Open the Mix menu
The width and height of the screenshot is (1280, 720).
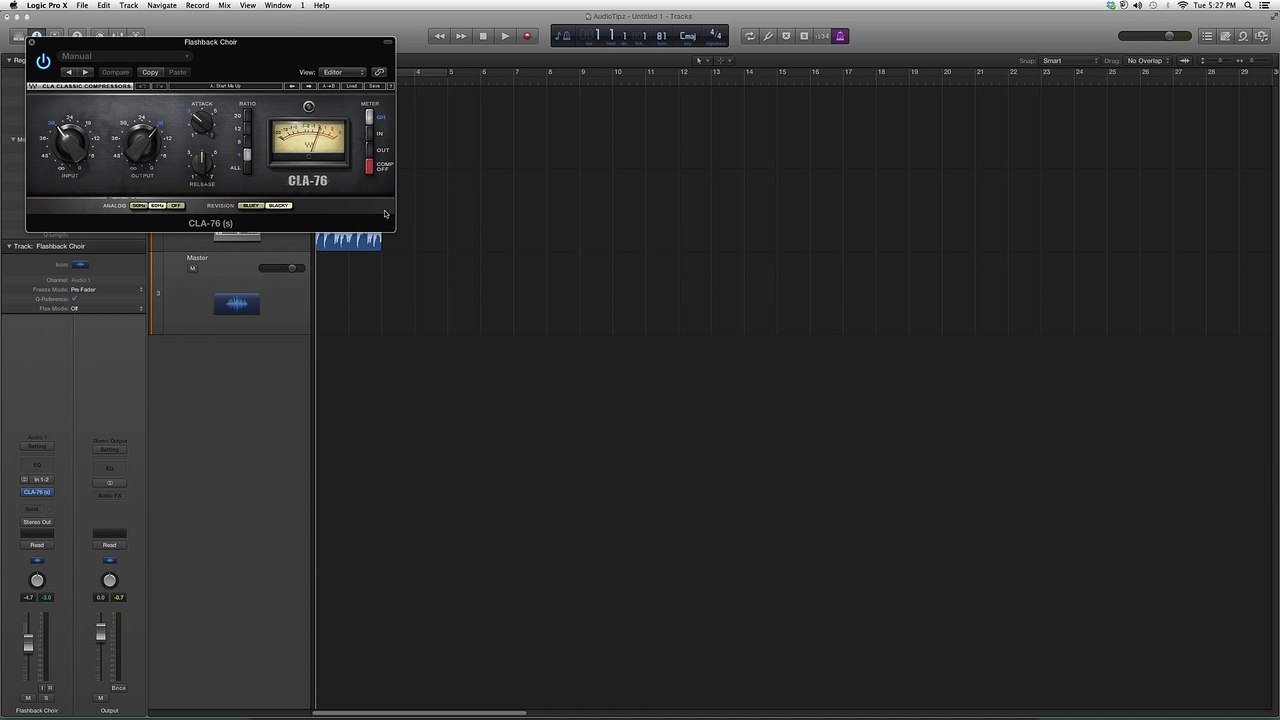224,6
